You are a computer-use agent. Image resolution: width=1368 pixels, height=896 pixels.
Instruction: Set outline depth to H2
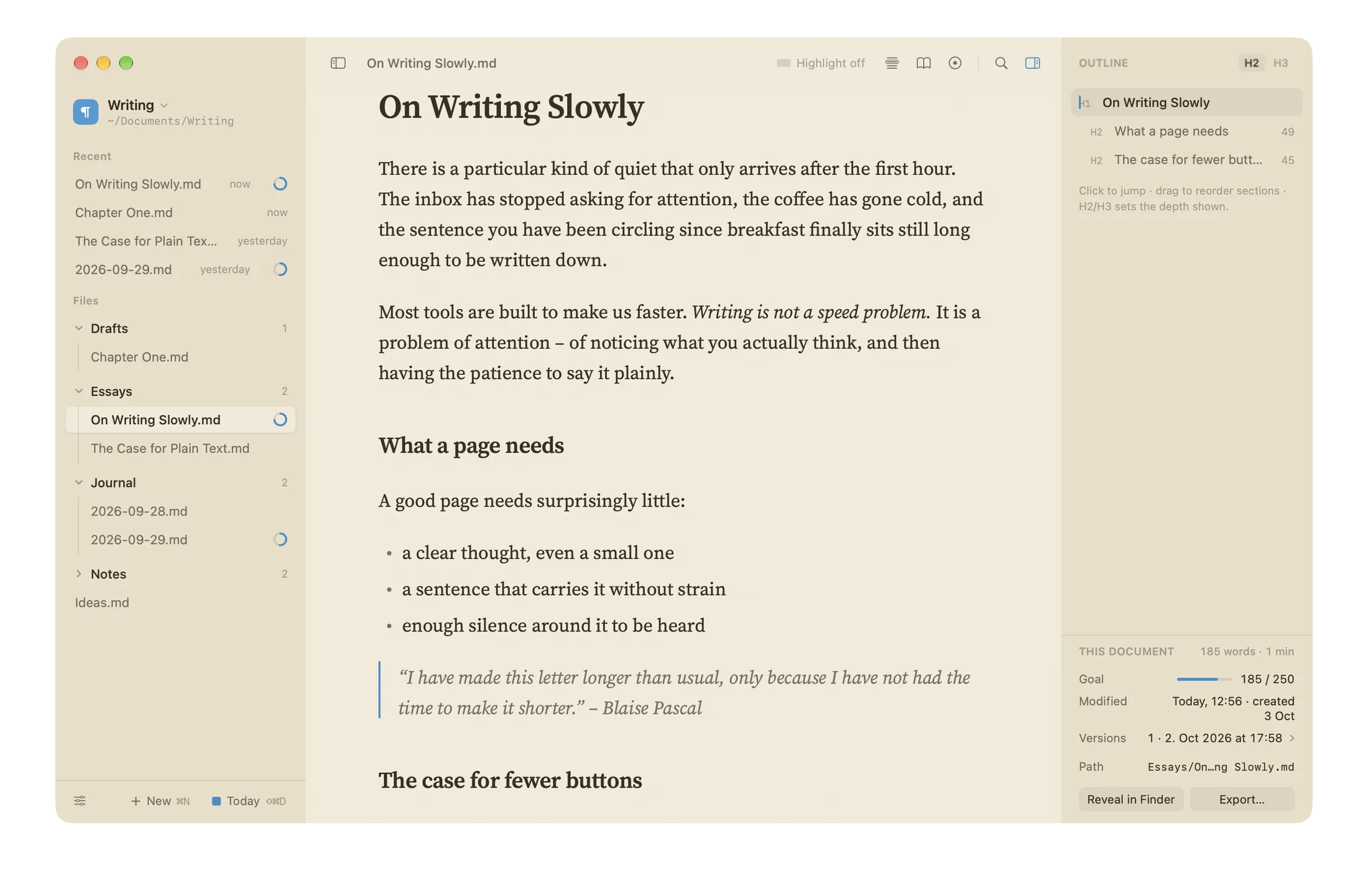click(x=1251, y=63)
